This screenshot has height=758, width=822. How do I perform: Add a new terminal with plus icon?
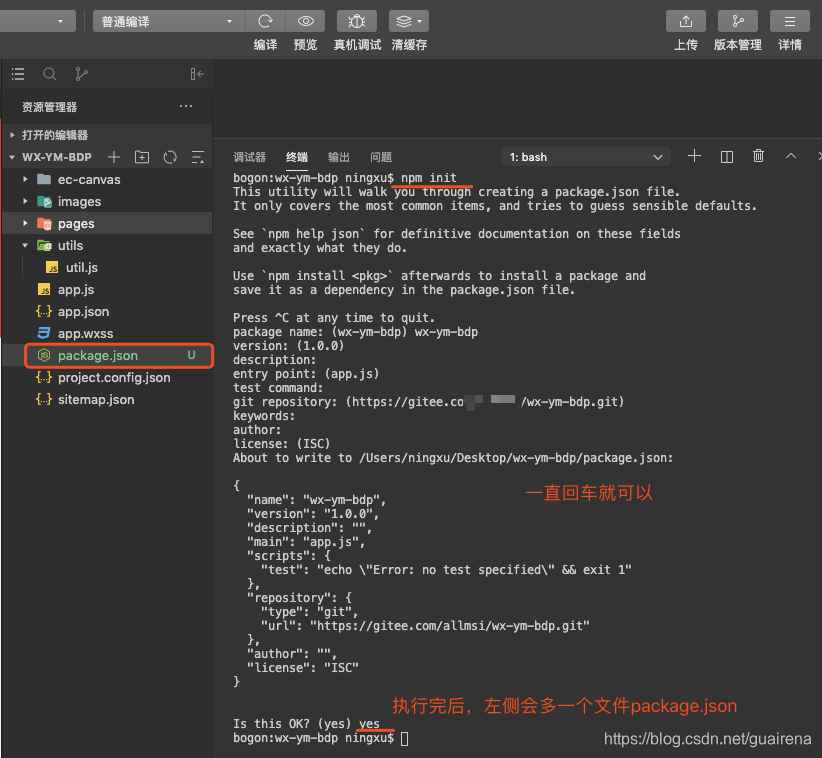[x=694, y=156]
